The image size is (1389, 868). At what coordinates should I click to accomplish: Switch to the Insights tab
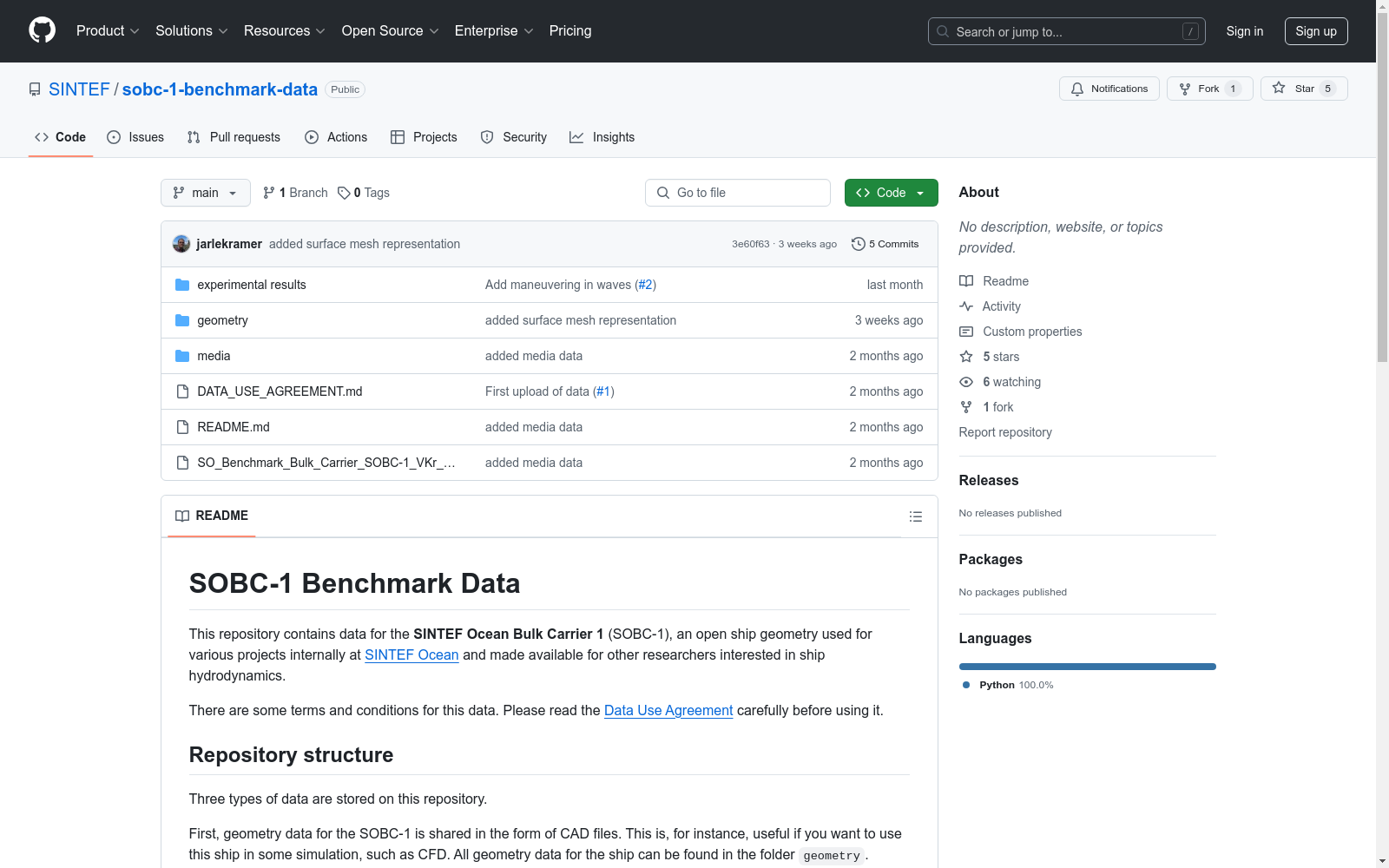pos(602,137)
